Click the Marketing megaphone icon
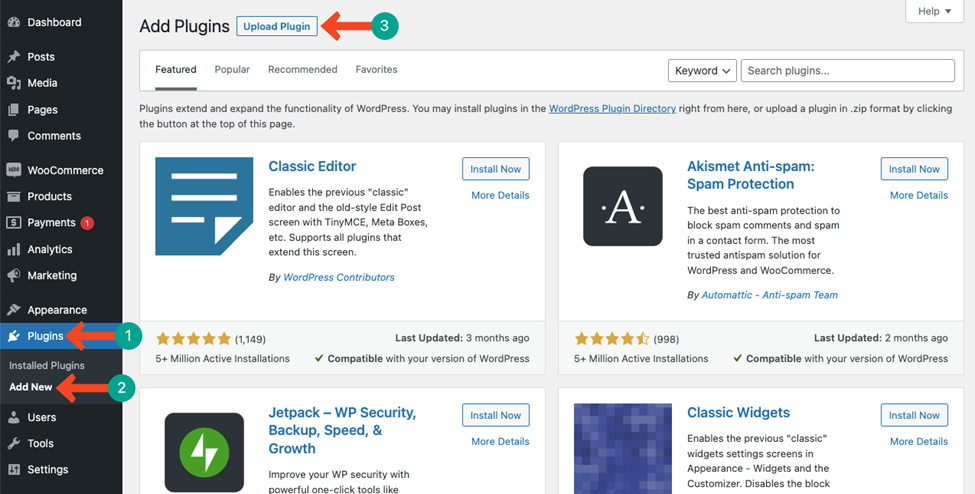The width and height of the screenshot is (975, 494). pos(14,275)
